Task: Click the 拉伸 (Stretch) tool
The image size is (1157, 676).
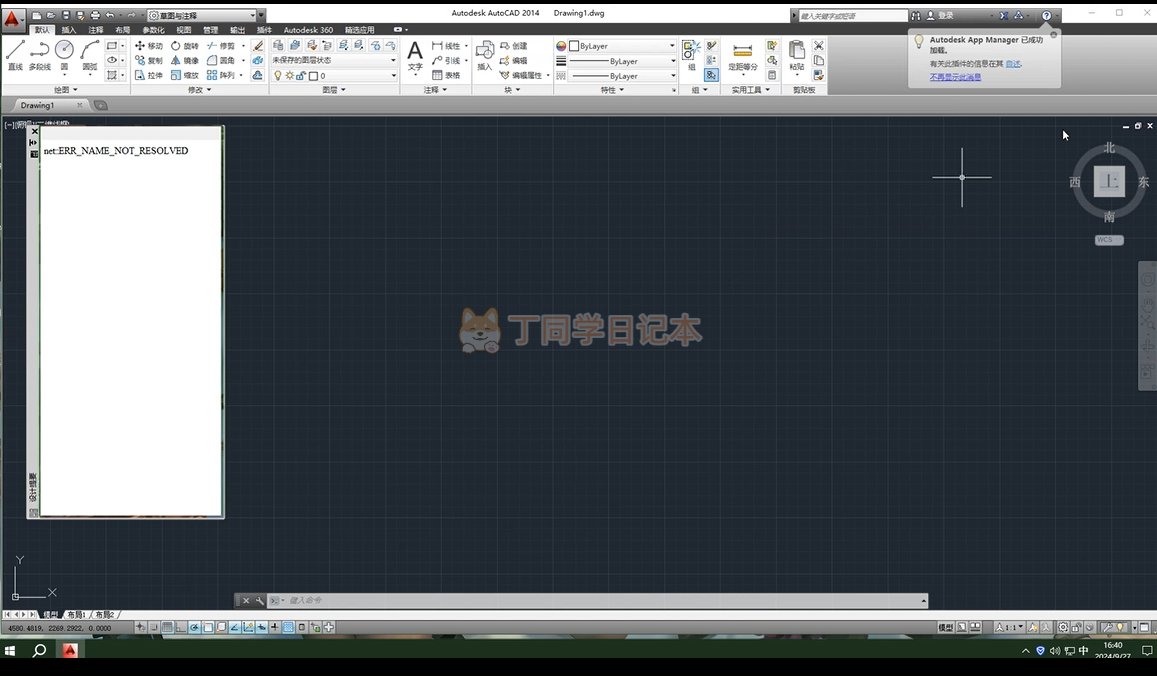Action: tap(148, 75)
